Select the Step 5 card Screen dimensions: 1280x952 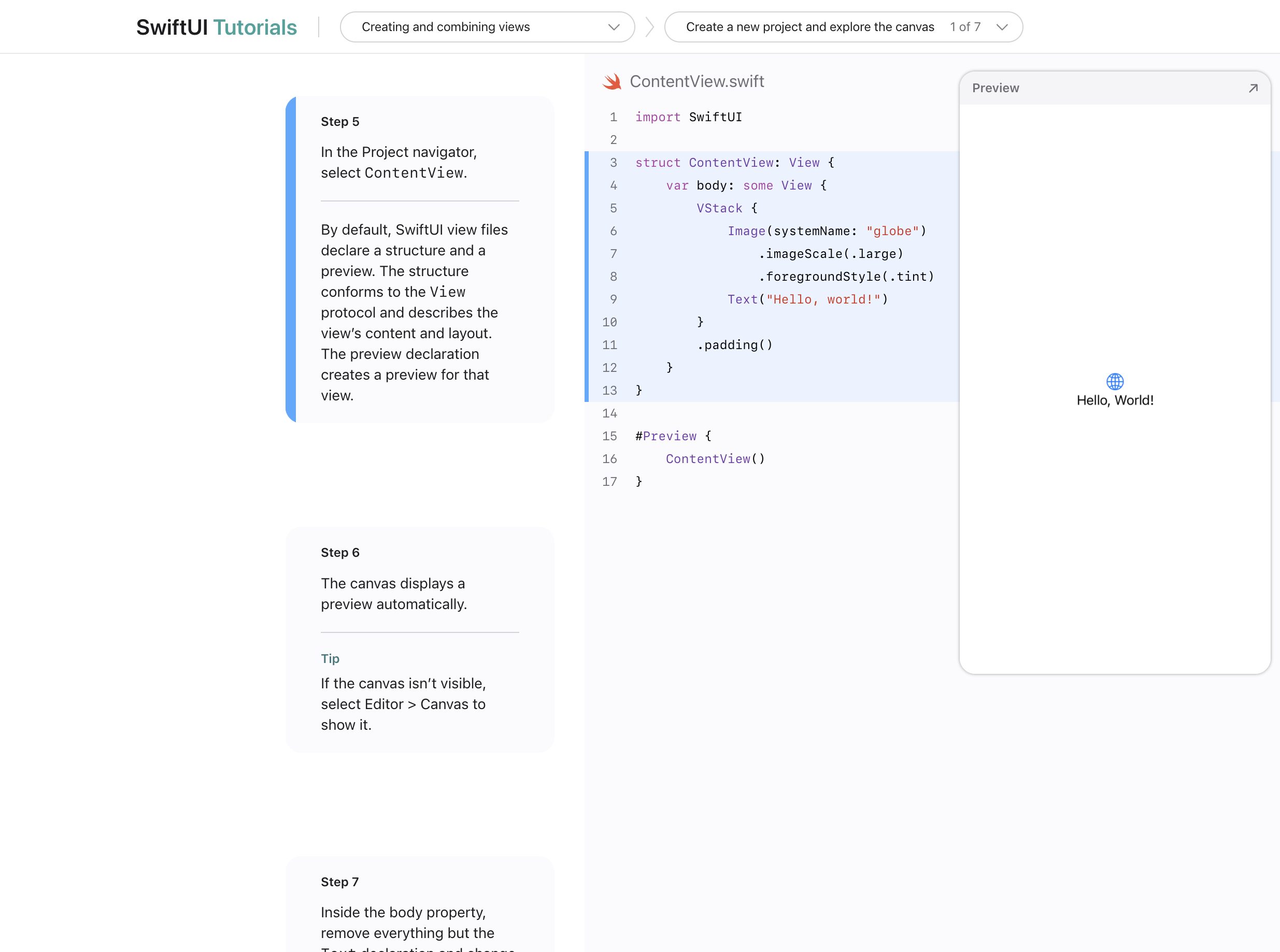(x=420, y=259)
